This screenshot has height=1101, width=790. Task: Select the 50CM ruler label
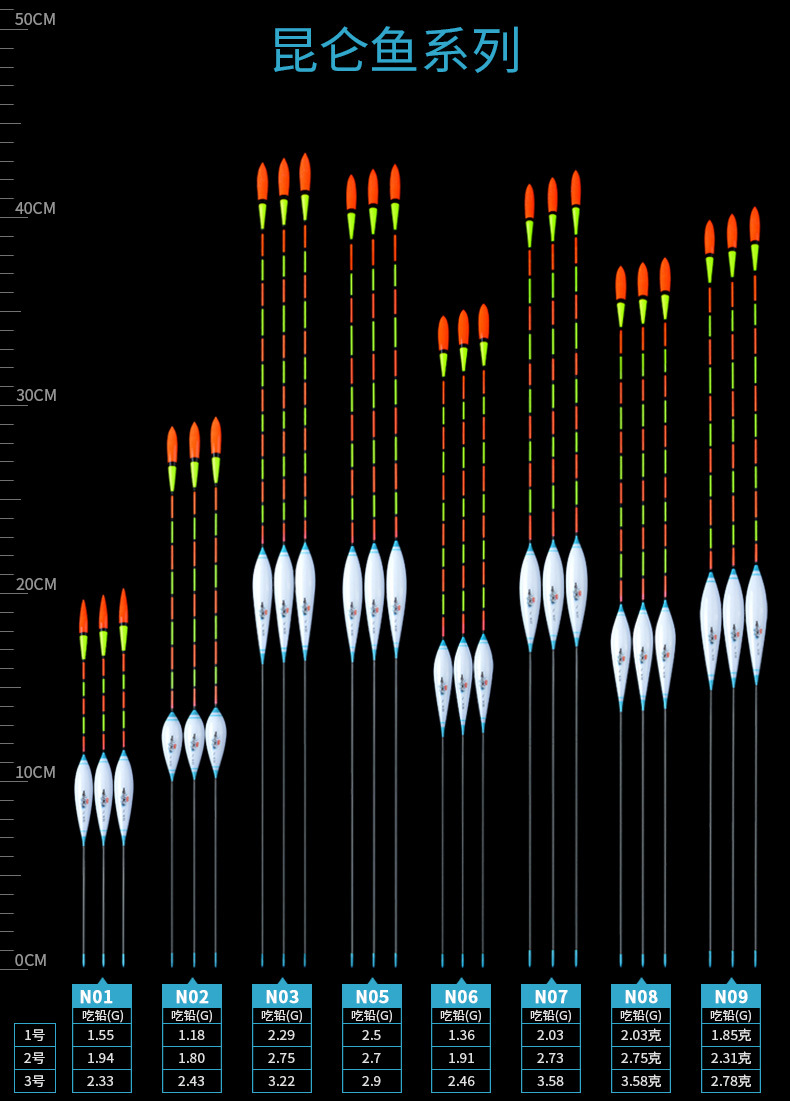click(x=35, y=20)
